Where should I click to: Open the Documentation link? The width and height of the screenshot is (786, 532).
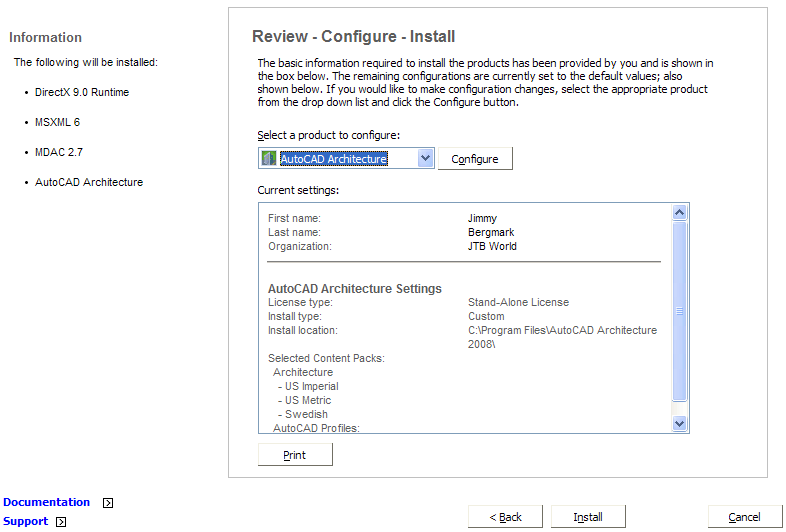(47, 502)
